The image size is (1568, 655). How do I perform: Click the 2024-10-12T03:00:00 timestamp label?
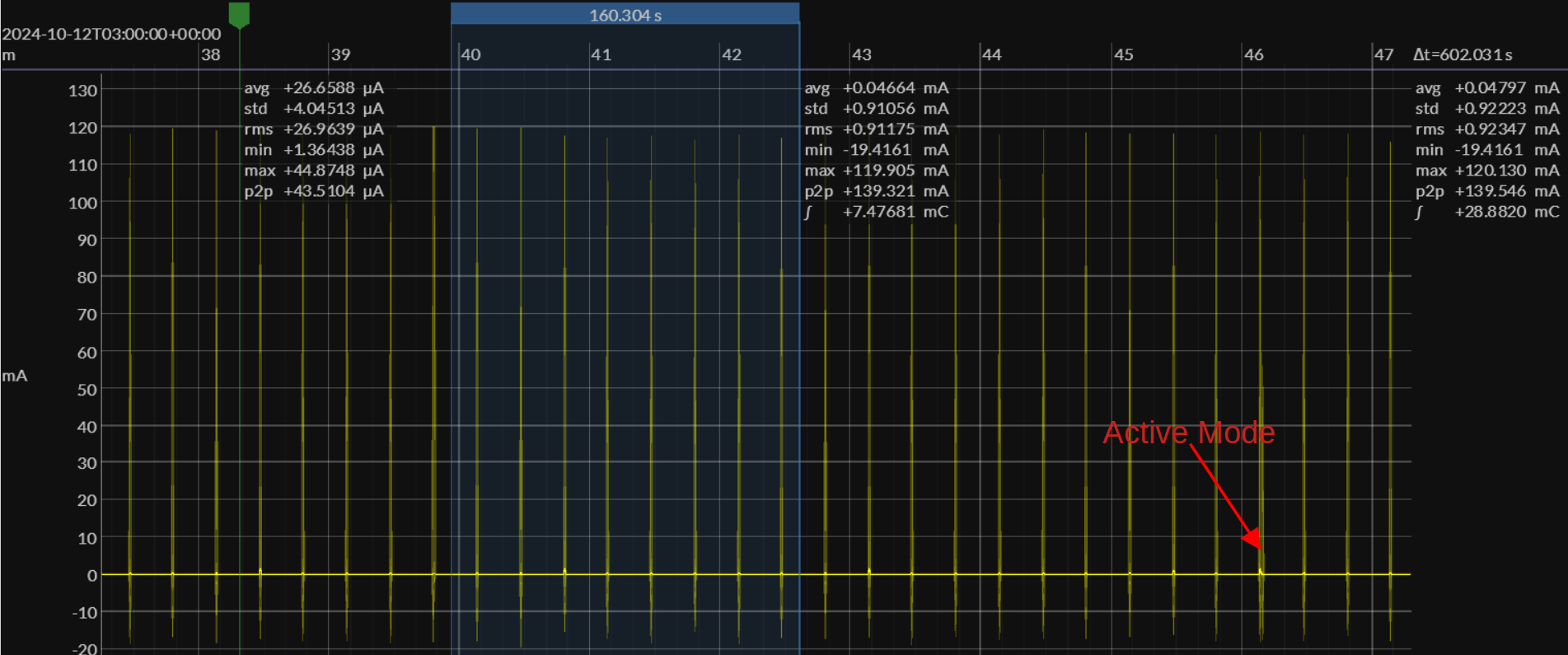pyautogui.click(x=111, y=34)
